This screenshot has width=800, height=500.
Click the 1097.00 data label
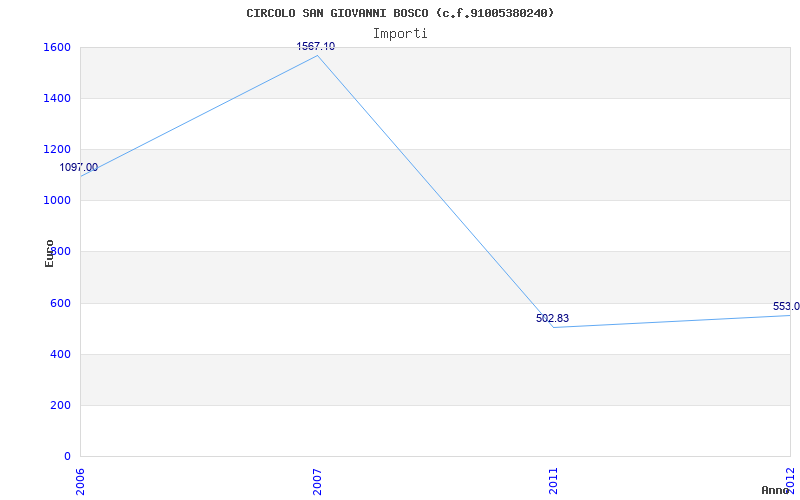(79, 167)
